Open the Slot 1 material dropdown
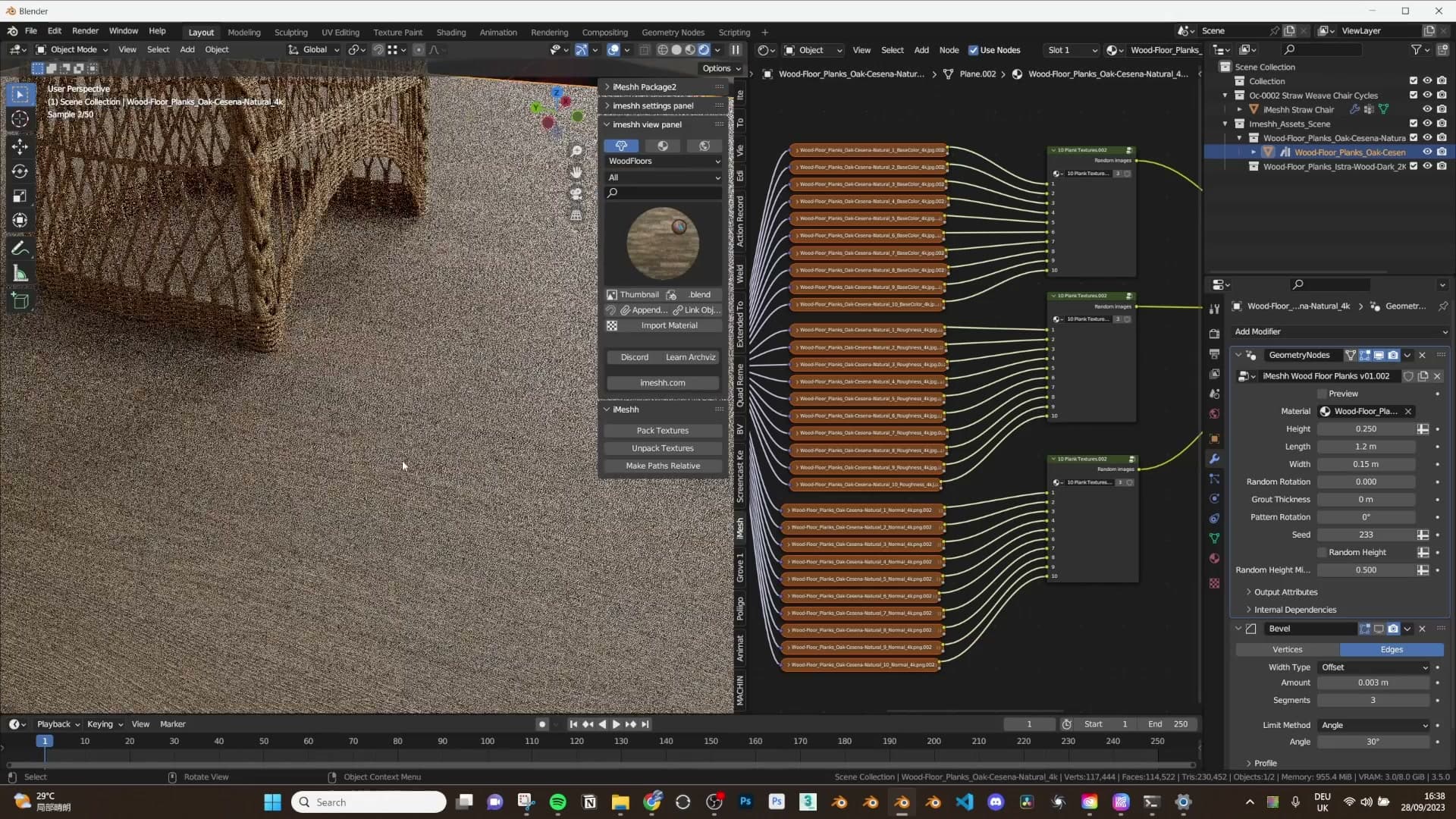 1071,50
